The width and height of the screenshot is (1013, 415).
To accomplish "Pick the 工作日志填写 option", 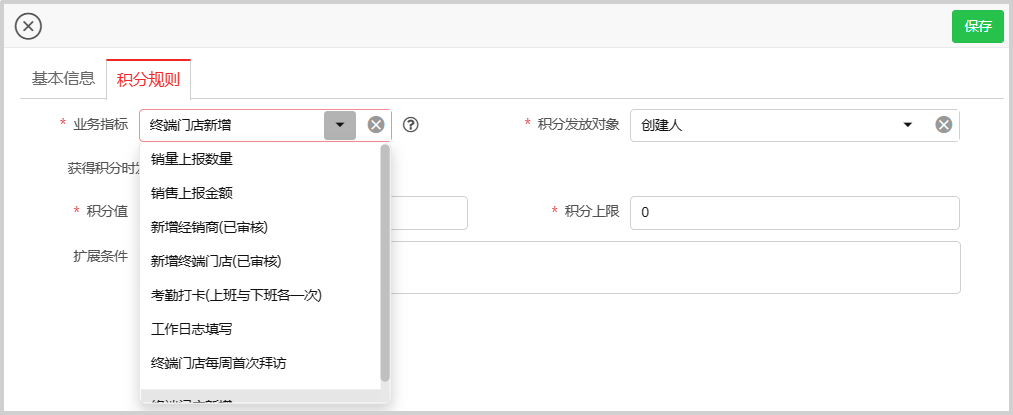I will pos(192,329).
